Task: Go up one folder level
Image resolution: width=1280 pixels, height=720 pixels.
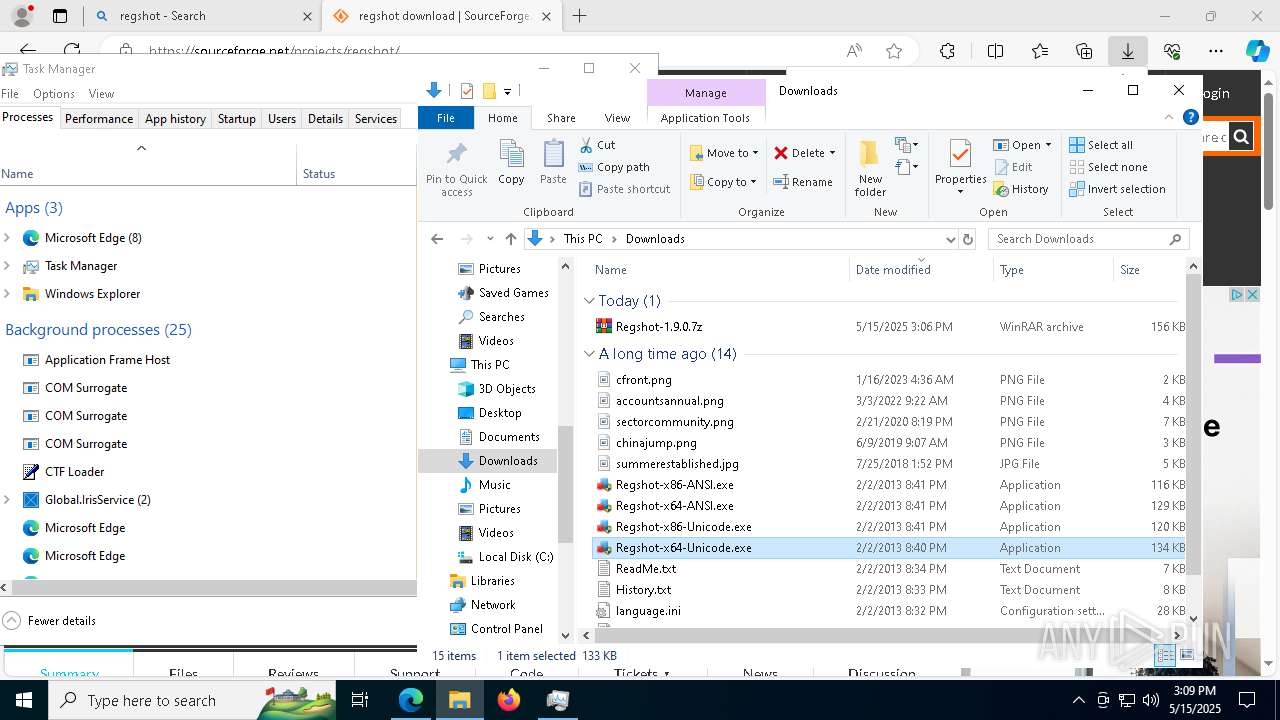Action: tap(511, 239)
